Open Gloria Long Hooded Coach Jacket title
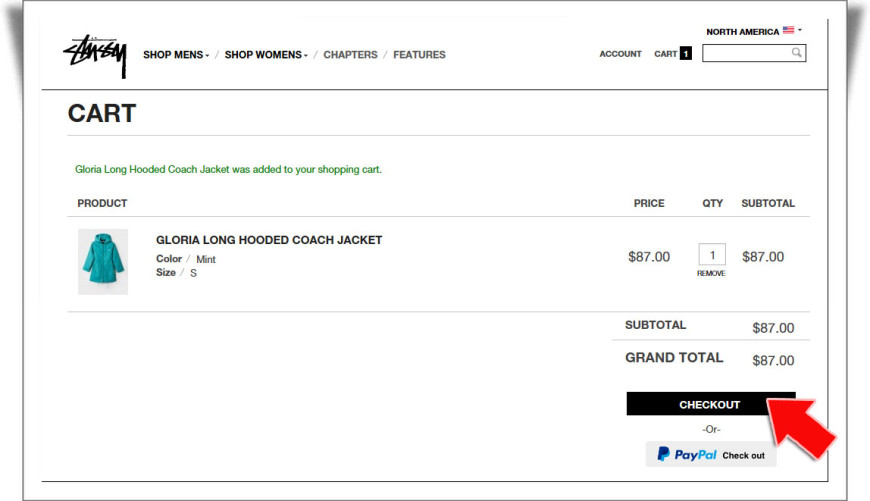Image resolution: width=870 pixels, height=501 pixels. pyautogui.click(x=269, y=240)
